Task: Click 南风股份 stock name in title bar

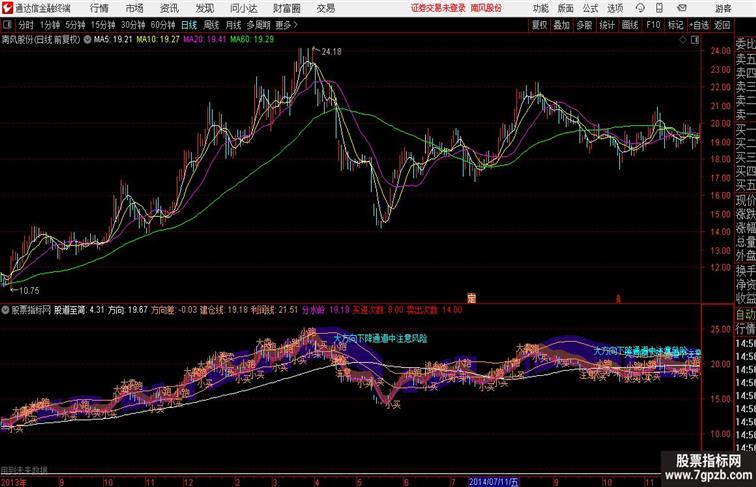Action: (x=486, y=8)
